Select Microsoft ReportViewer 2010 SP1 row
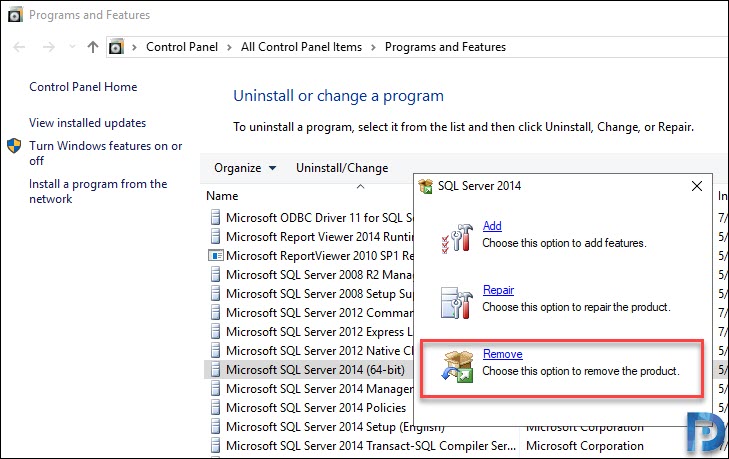Screen dimensions: 729x459 pyautogui.click(x=309, y=255)
